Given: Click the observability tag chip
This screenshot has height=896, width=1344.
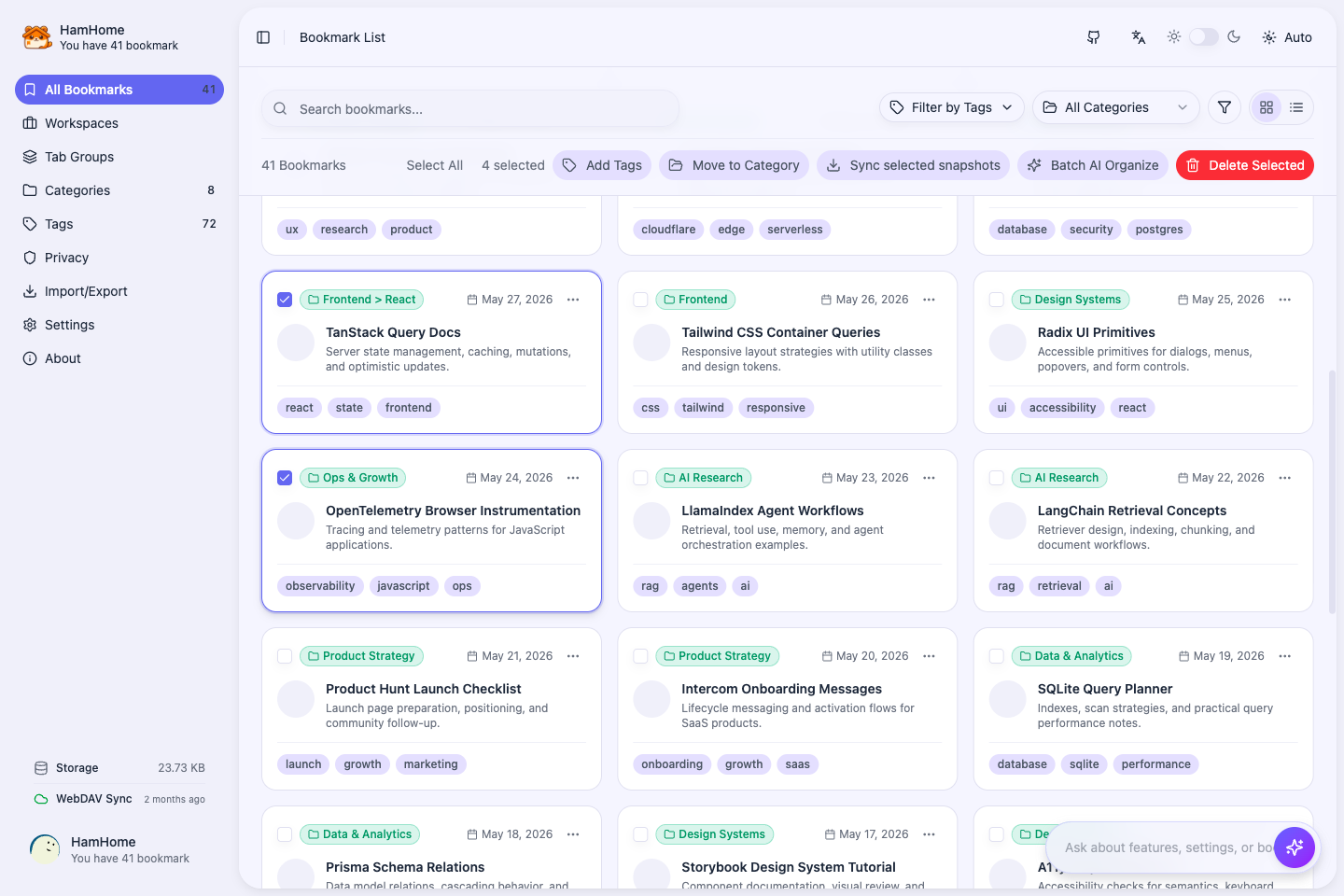Looking at the screenshot, I should (320, 586).
